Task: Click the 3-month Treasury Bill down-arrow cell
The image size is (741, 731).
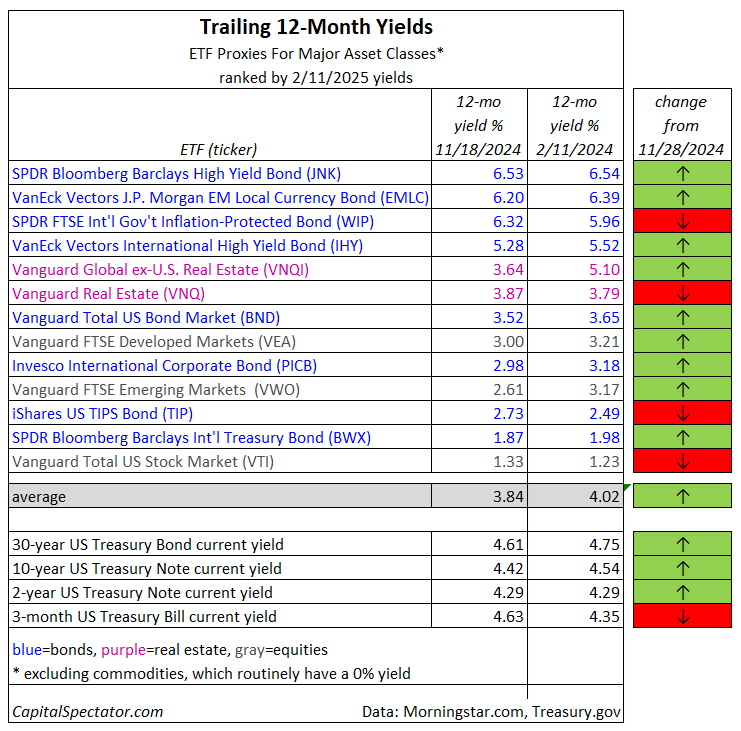Action: tap(682, 617)
